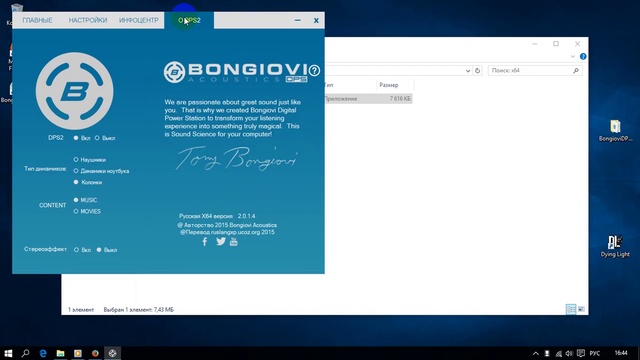This screenshot has height=360, width=640.
Task: Open the ГЛАВНЫЕ tab
Action: click(x=37, y=20)
